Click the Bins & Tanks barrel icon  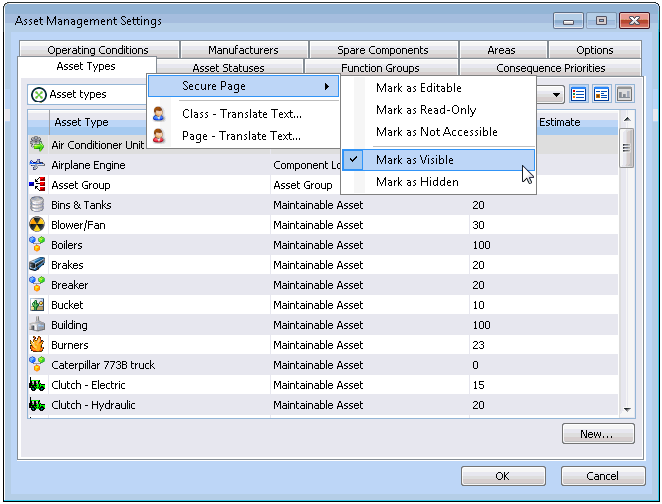37,205
